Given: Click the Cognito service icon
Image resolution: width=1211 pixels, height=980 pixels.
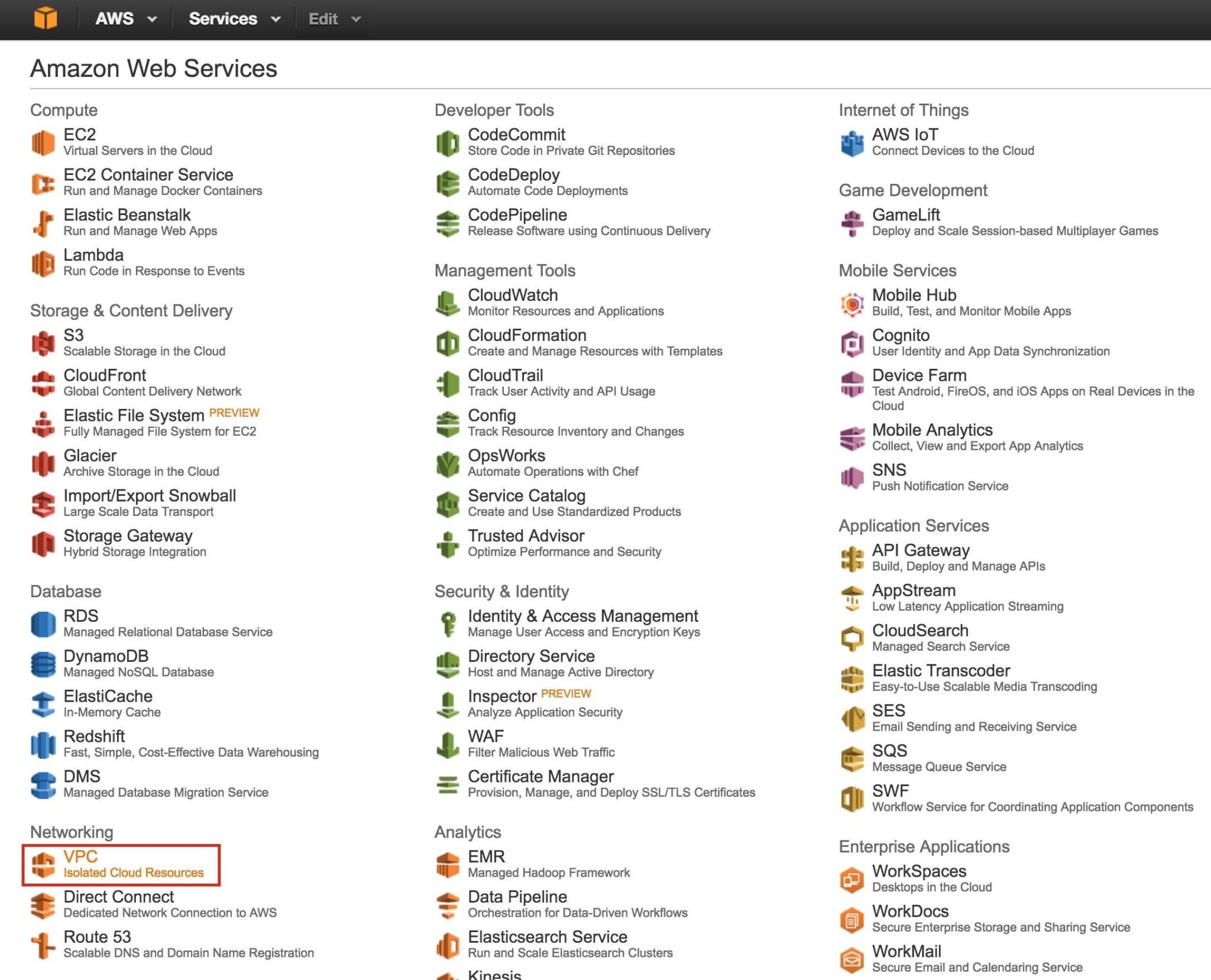Looking at the screenshot, I should 851,343.
